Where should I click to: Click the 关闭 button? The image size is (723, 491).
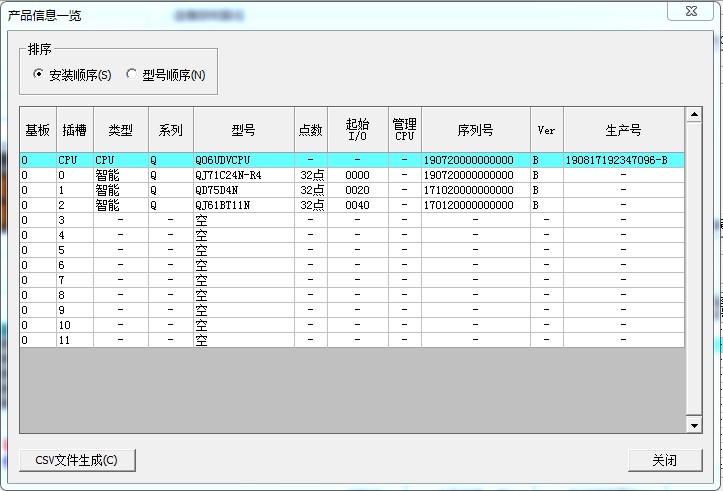pos(664,460)
